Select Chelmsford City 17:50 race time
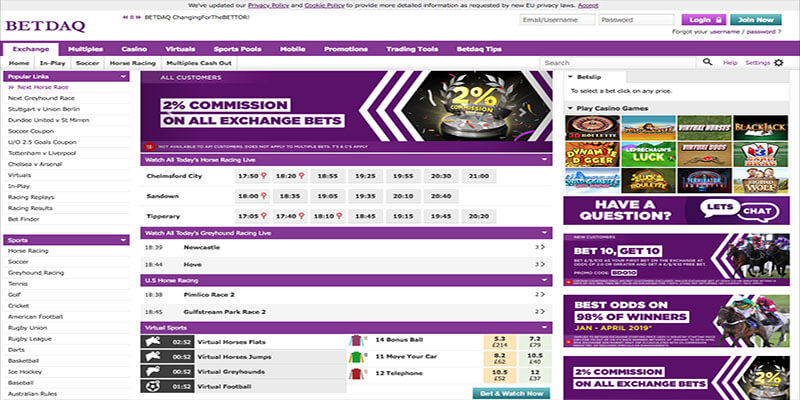 pos(253,176)
